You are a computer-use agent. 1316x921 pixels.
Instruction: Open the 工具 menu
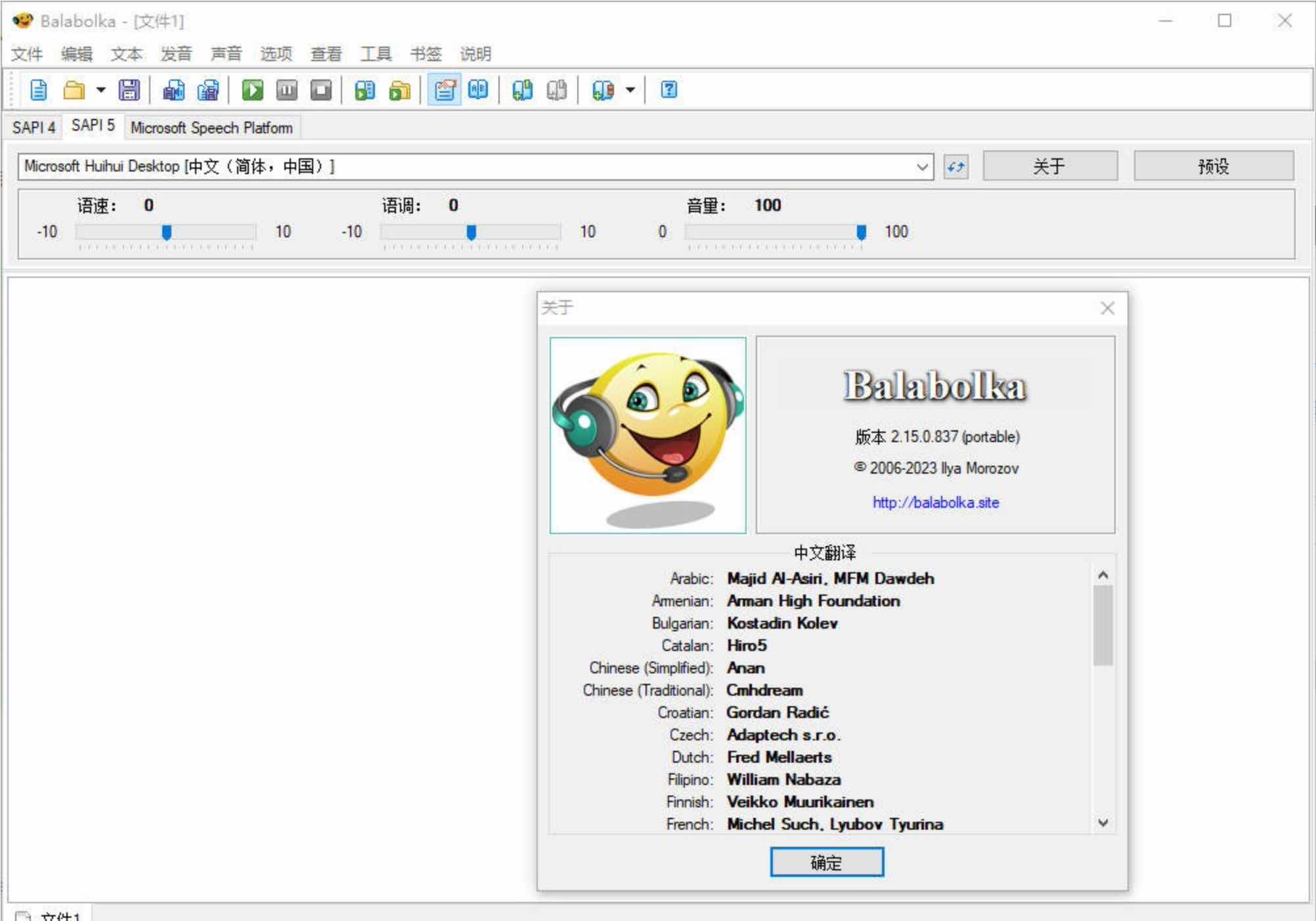376,54
